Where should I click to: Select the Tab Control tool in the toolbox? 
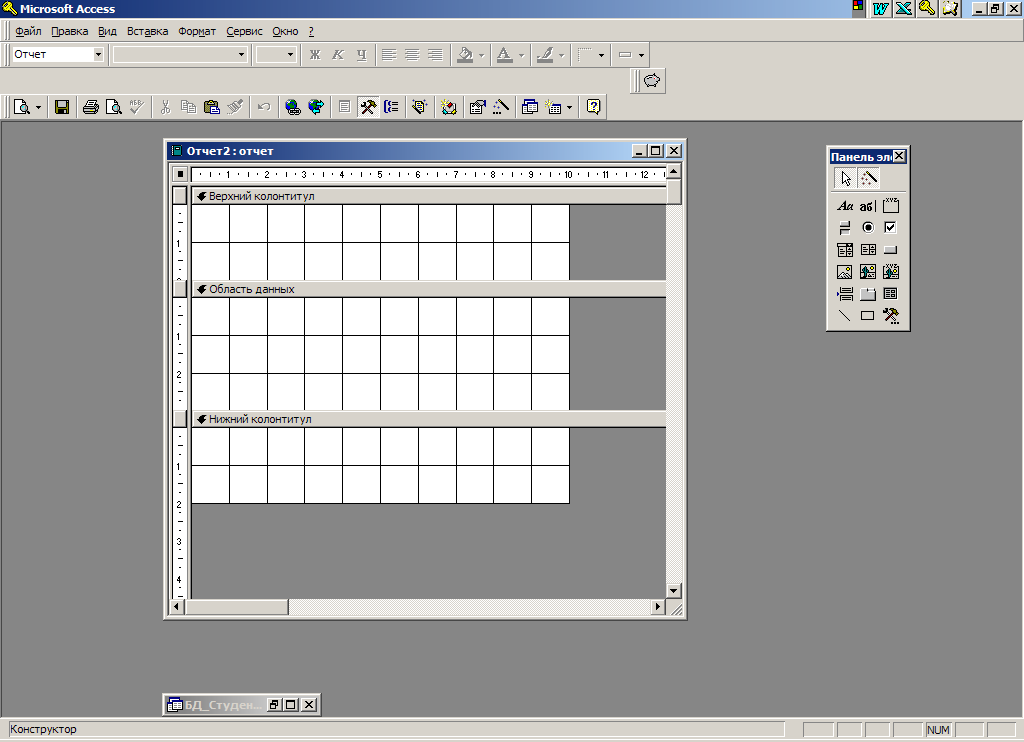(x=867, y=294)
